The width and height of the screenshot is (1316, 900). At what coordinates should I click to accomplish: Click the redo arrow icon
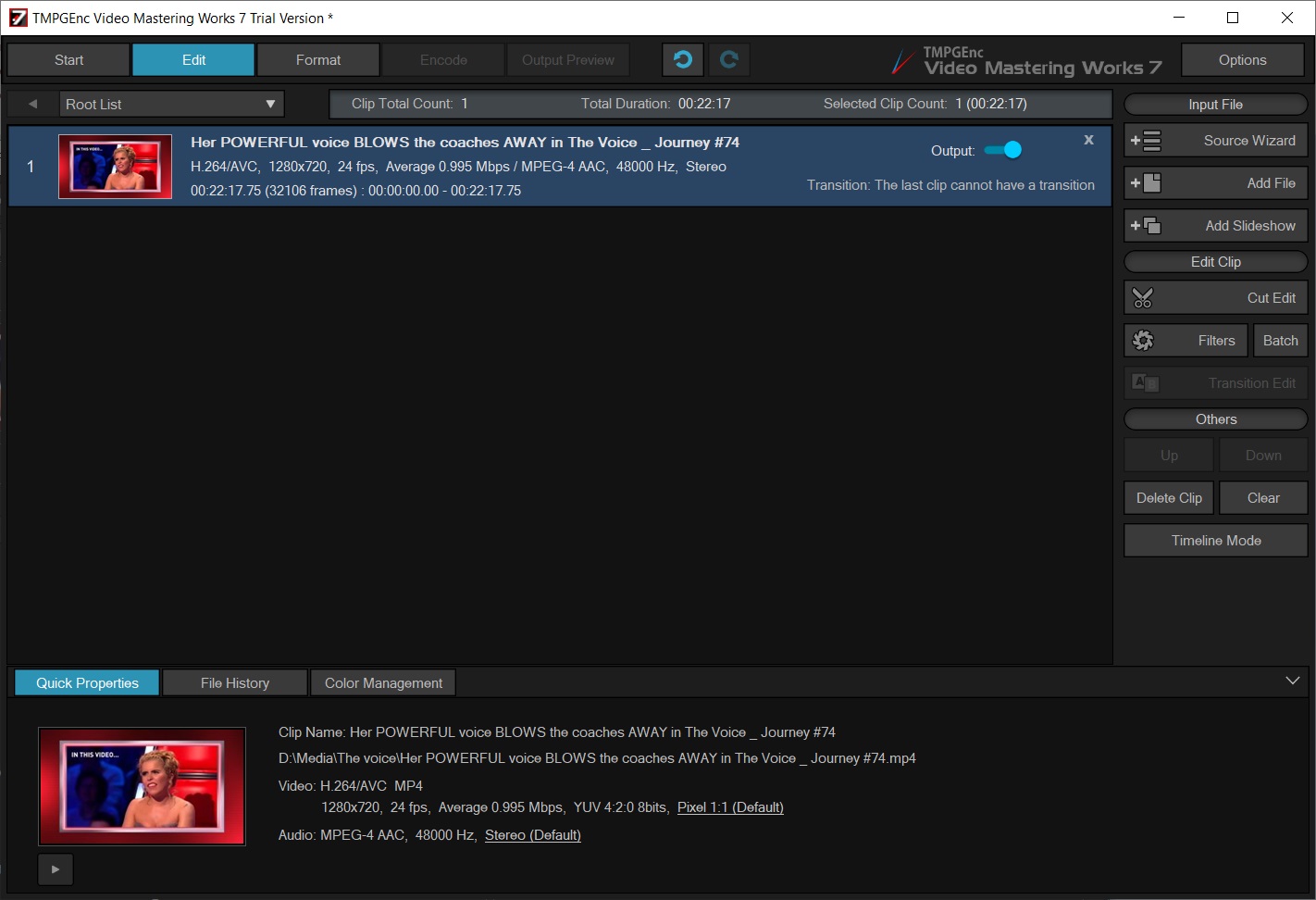[x=729, y=60]
